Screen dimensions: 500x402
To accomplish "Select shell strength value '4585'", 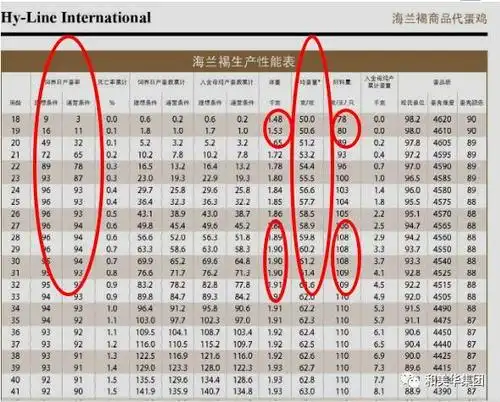I will point(442,178).
